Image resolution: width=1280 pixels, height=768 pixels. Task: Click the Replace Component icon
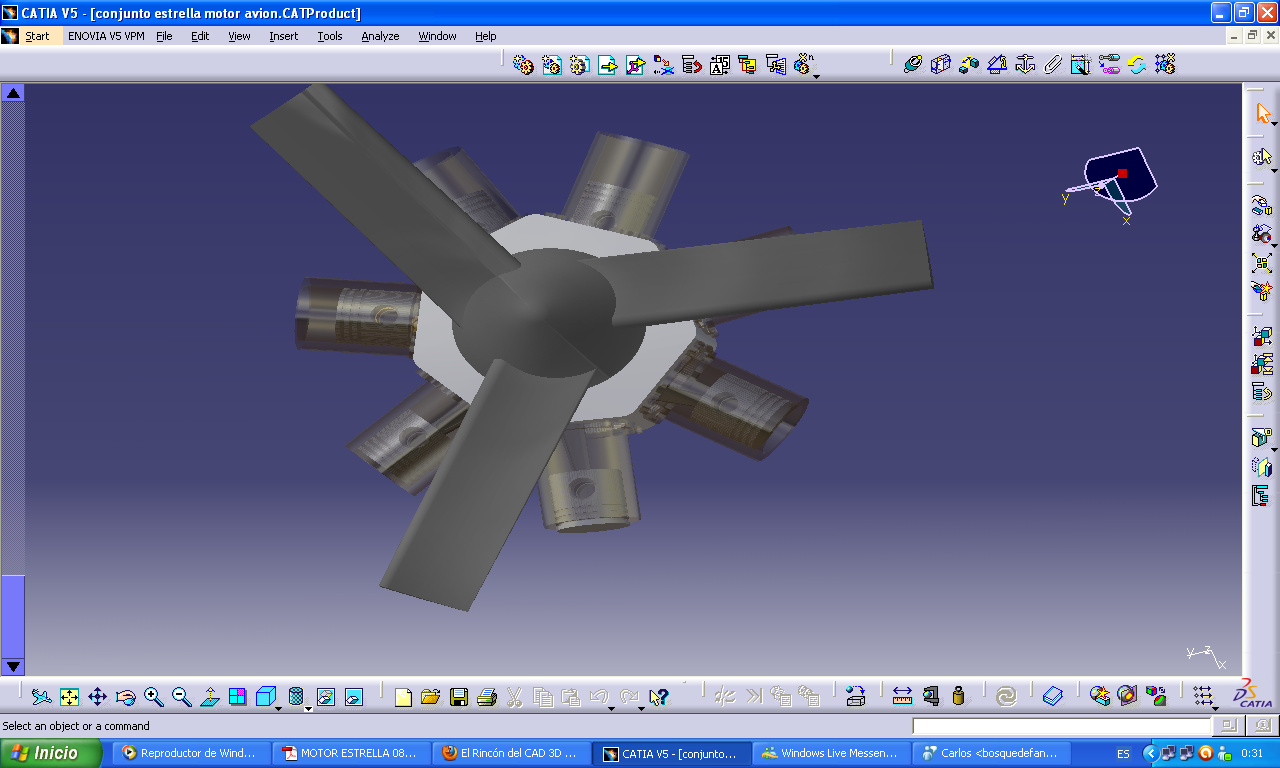pos(663,65)
